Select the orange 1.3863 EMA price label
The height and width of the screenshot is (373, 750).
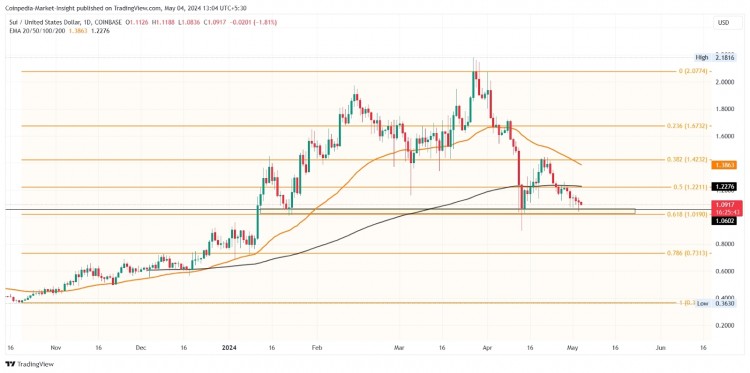coord(727,165)
